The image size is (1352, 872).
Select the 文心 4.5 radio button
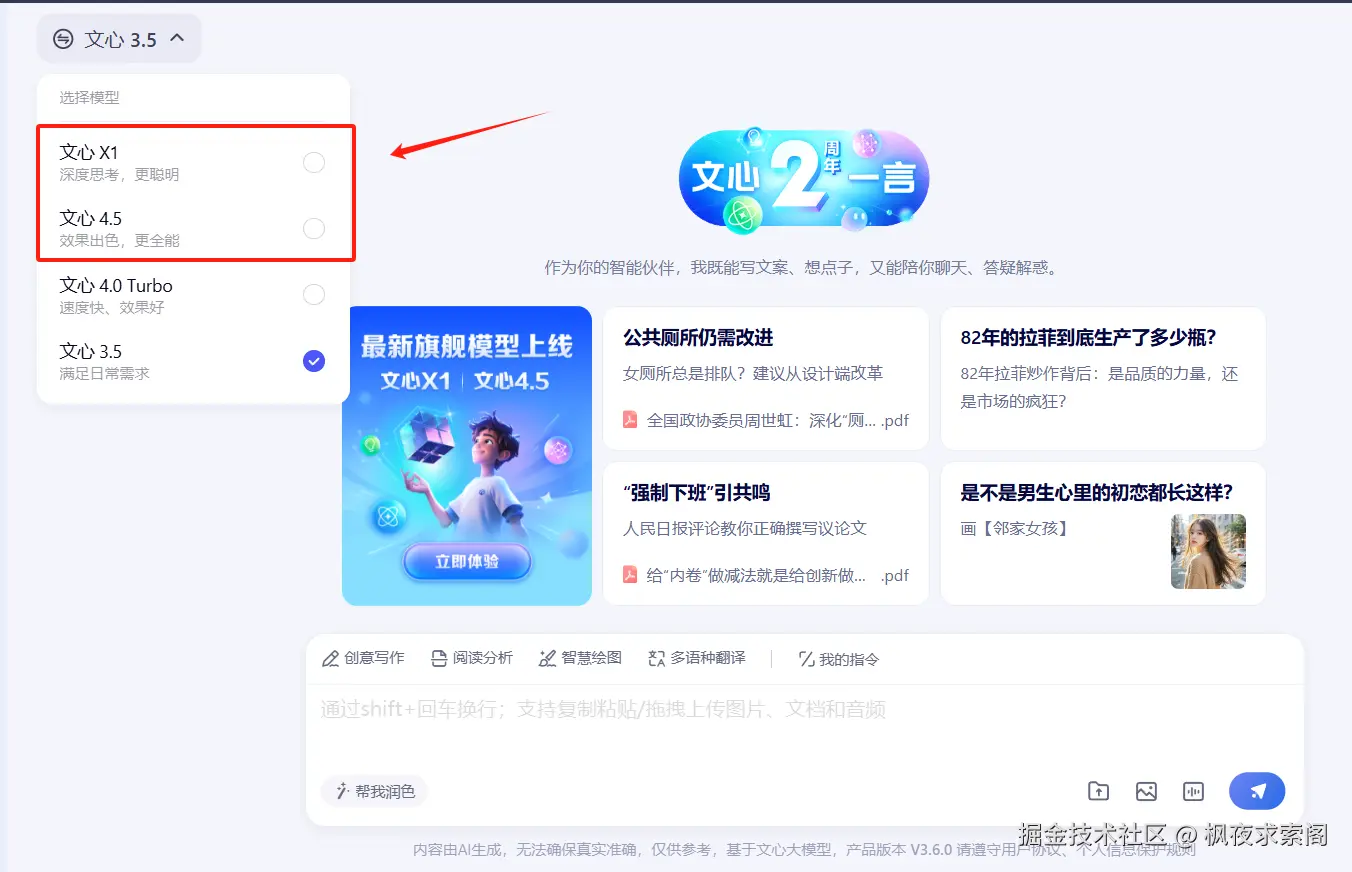point(314,229)
